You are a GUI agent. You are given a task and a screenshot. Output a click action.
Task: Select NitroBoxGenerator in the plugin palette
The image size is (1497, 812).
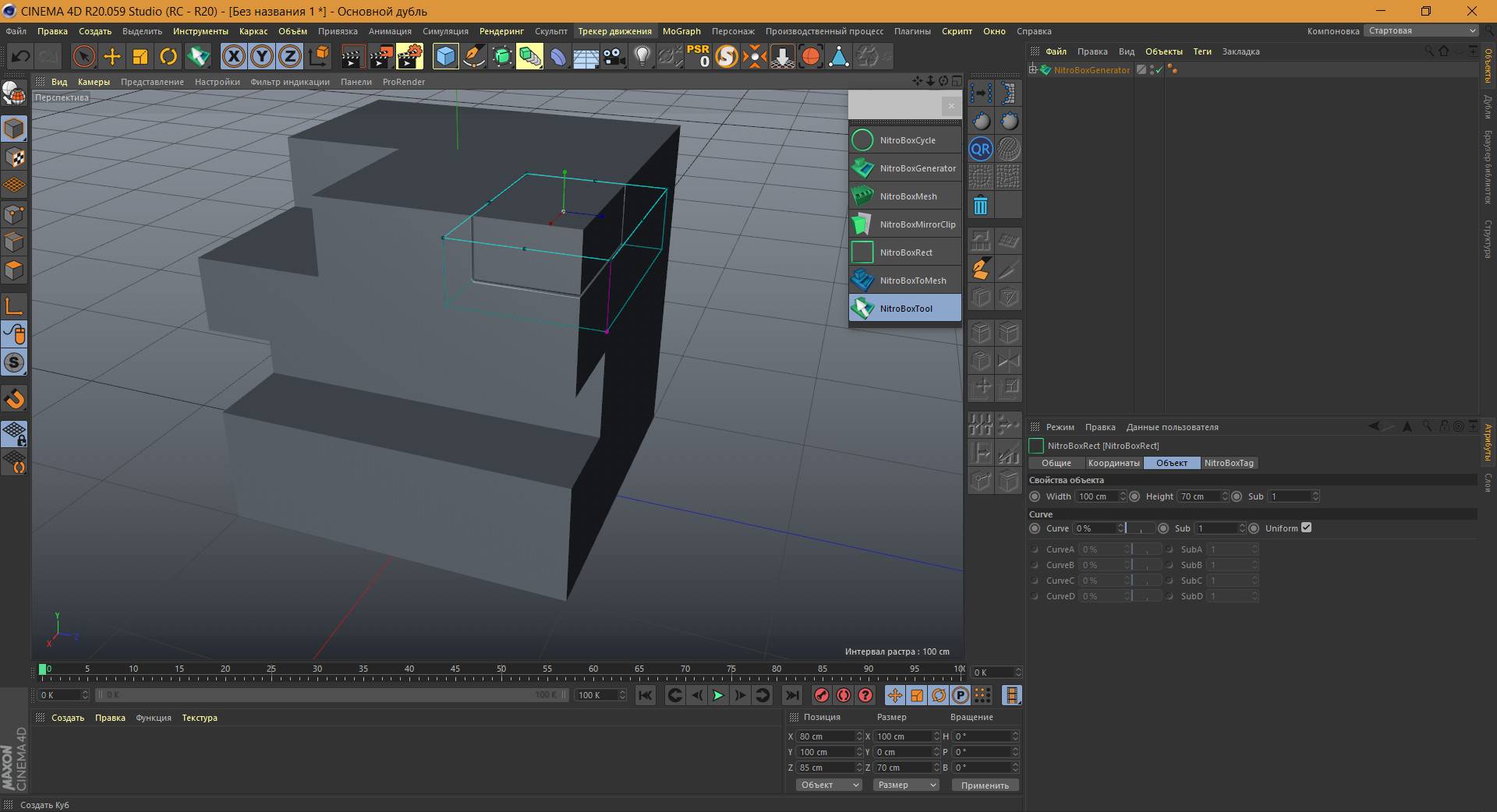pyautogui.click(x=905, y=168)
